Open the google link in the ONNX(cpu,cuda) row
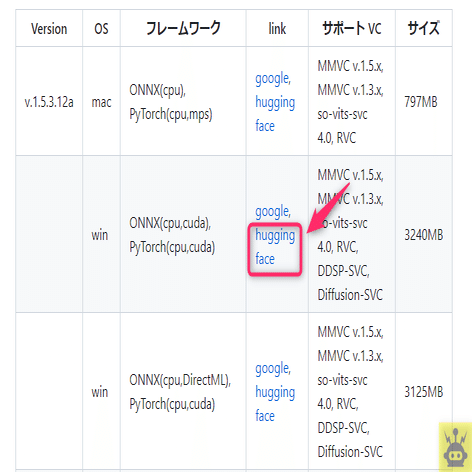472x472 pixels. (272, 212)
